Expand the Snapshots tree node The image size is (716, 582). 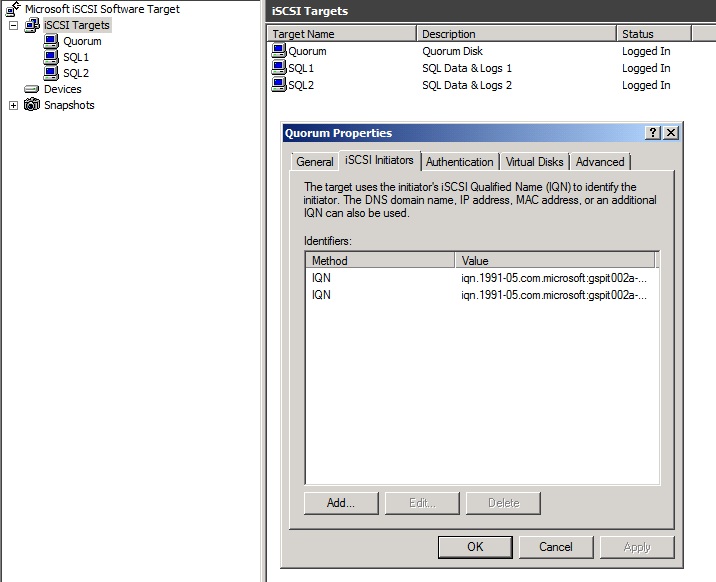(13, 105)
